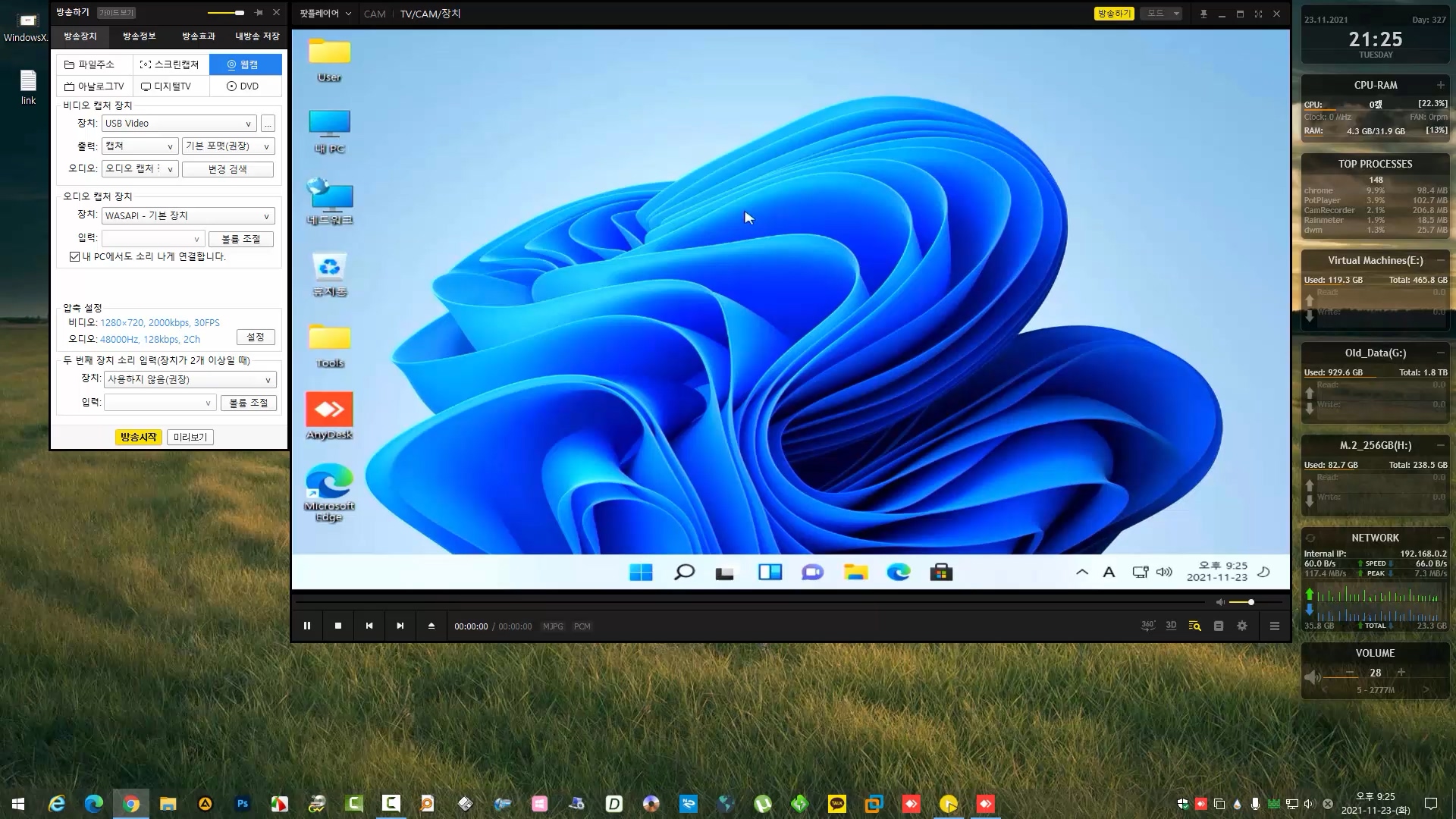Switch to the 방송효과 tab
The height and width of the screenshot is (819, 1456).
(199, 36)
